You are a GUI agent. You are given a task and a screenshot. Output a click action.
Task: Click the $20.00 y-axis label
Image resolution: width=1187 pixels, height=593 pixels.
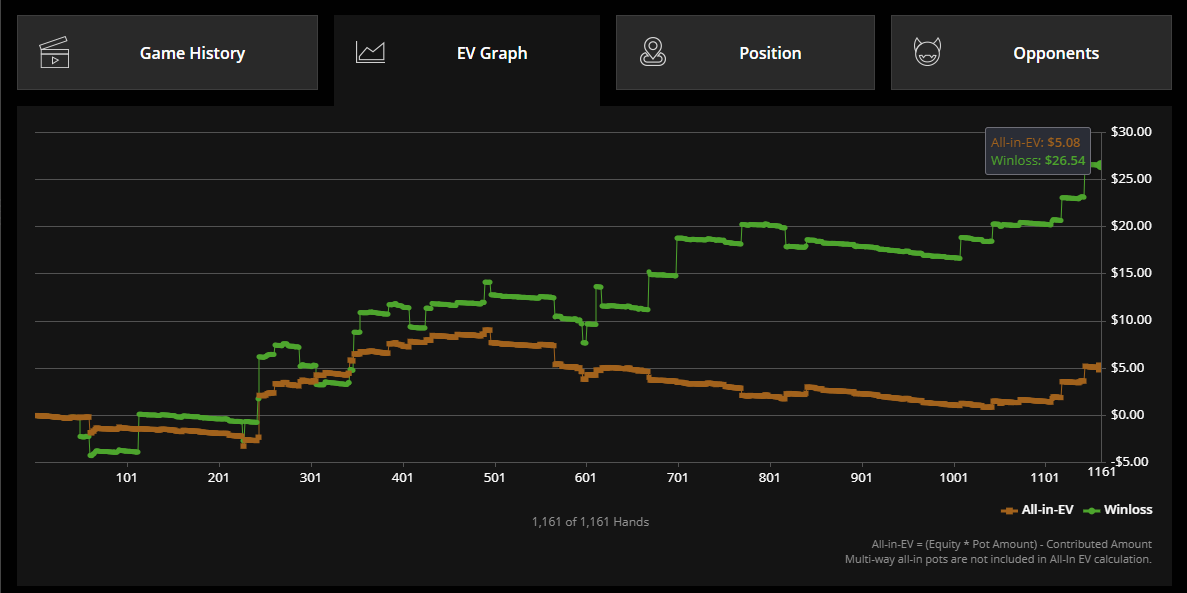1131,226
